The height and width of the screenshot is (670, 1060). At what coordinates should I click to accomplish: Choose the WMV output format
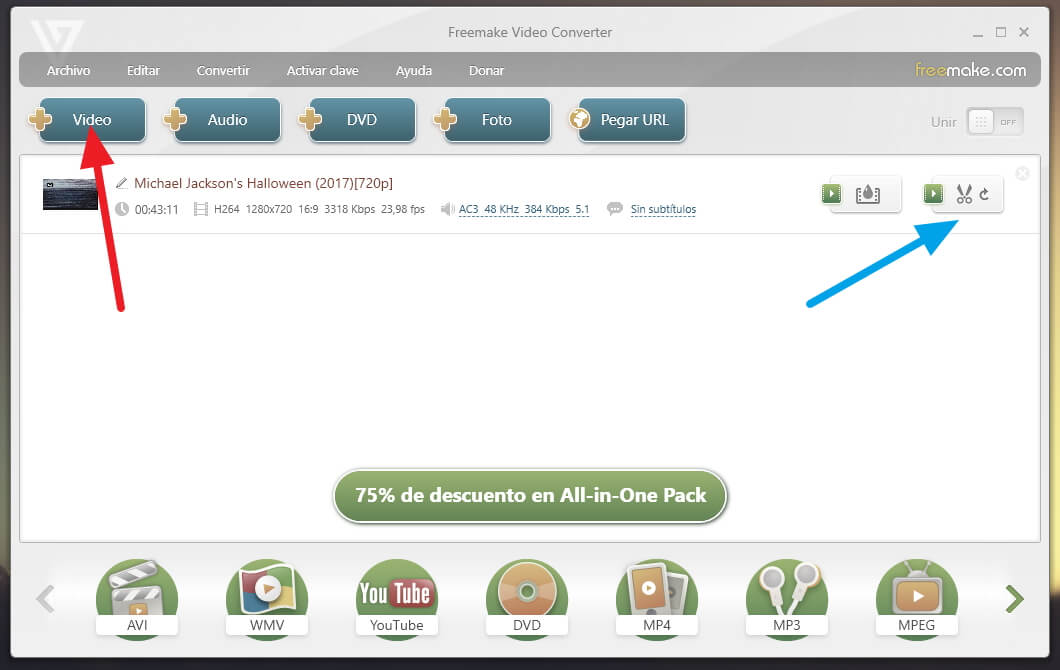267,598
